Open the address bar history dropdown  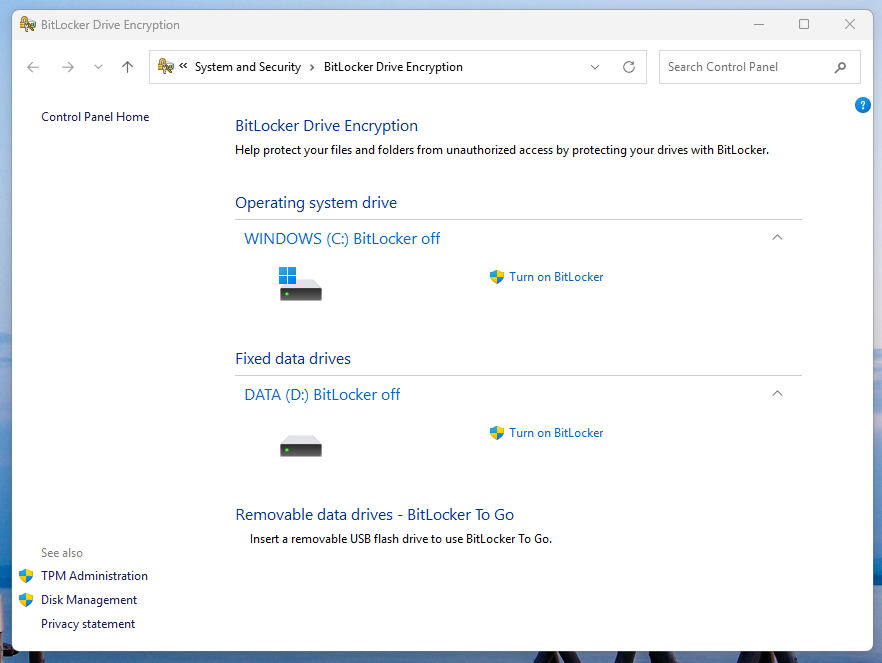pos(595,67)
